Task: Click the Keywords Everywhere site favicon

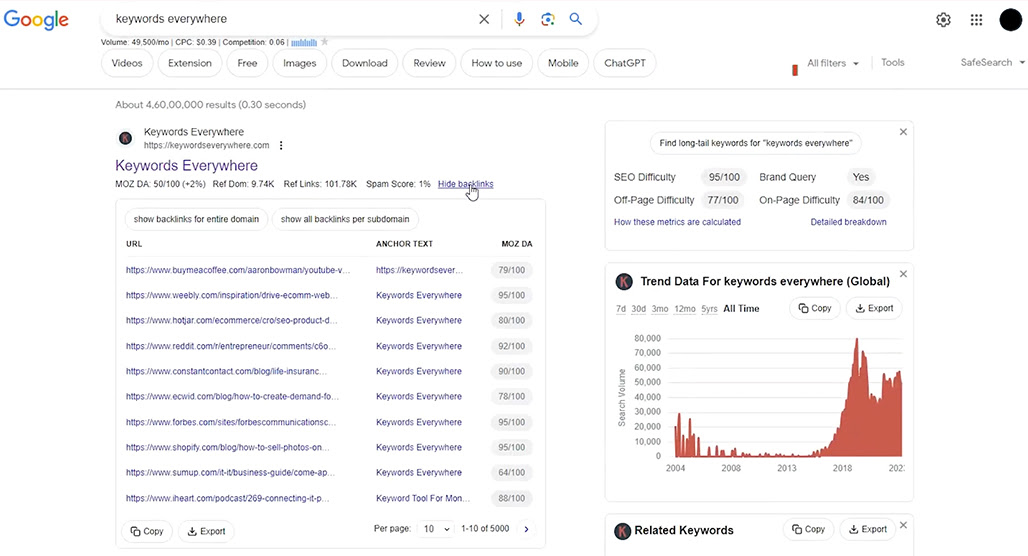Action: 125,138
